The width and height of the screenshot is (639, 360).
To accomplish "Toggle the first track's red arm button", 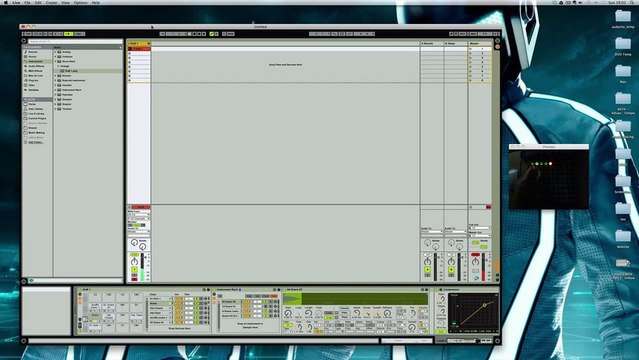I will coord(134,279).
